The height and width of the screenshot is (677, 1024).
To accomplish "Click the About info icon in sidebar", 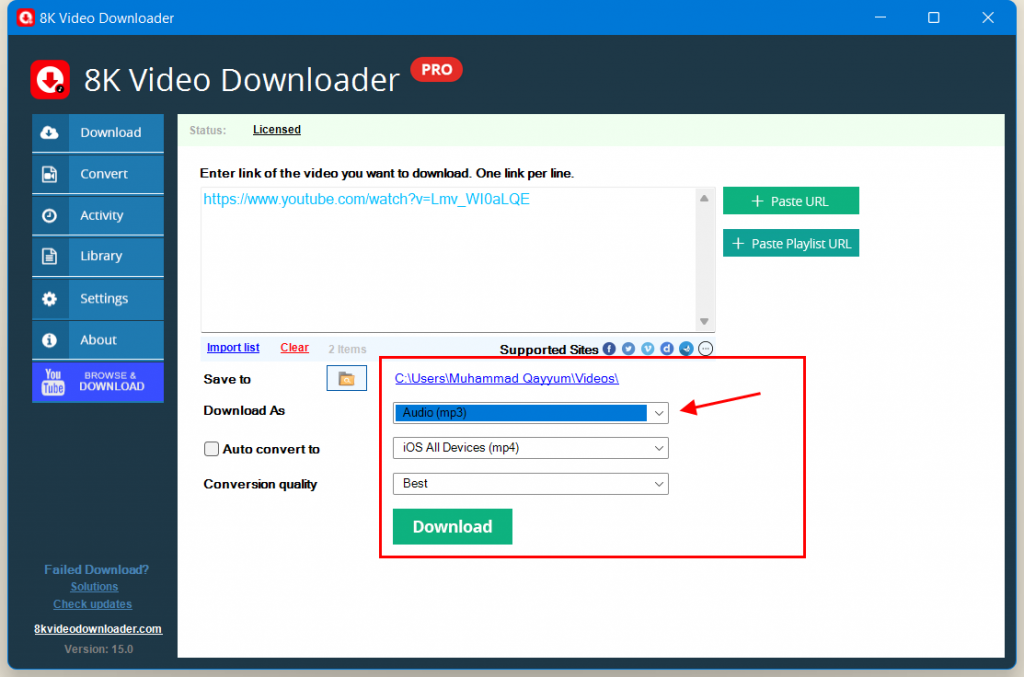I will point(50,340).
